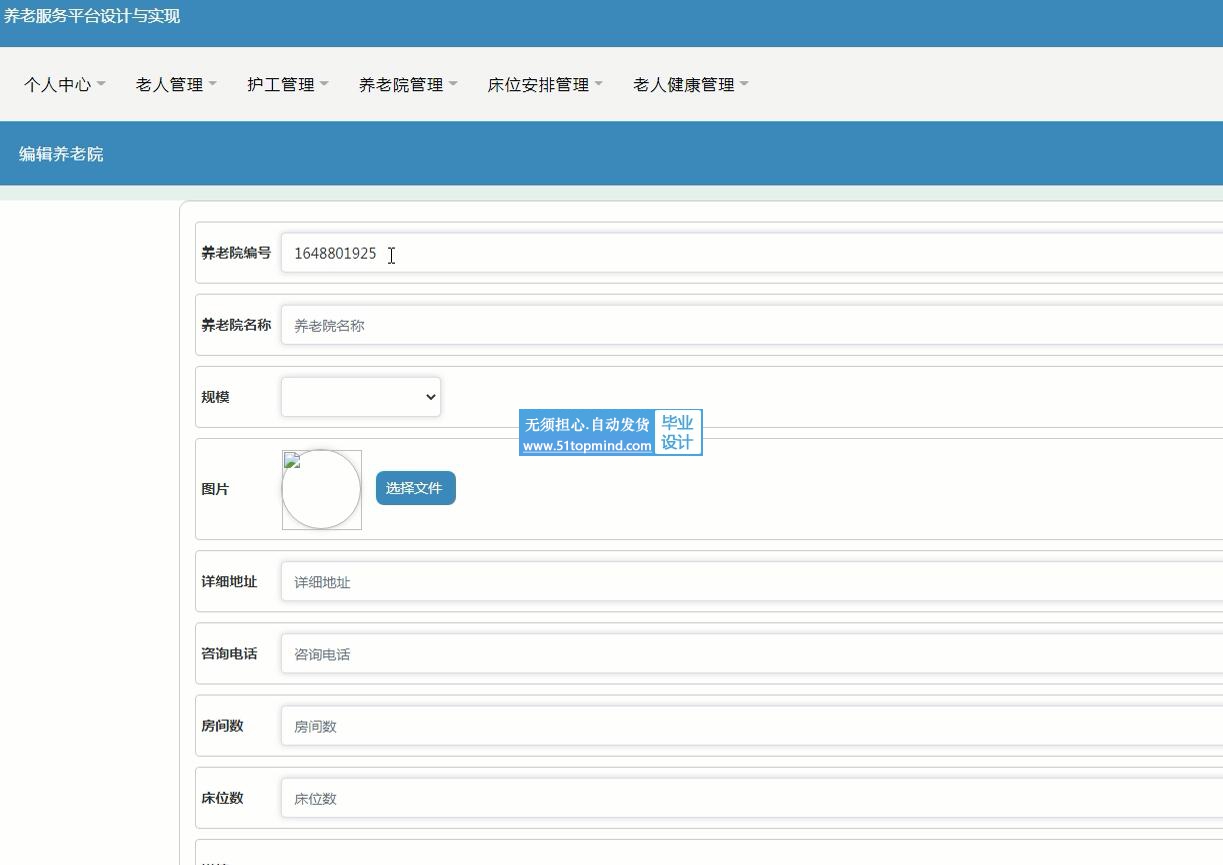Screen dimensions: 1223x865
Task: Focus the 床位数 input field
Action: click(750, 799)
